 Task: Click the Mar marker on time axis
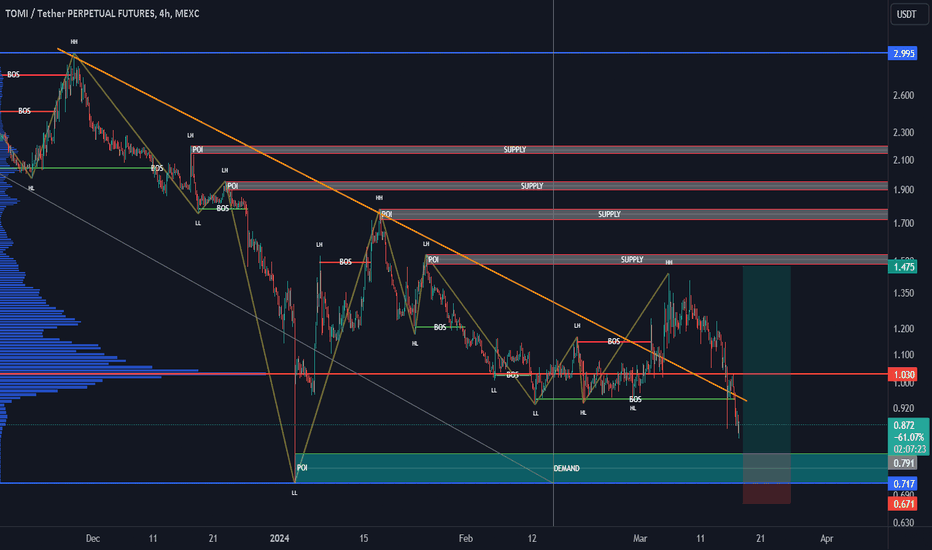point(640,539)
